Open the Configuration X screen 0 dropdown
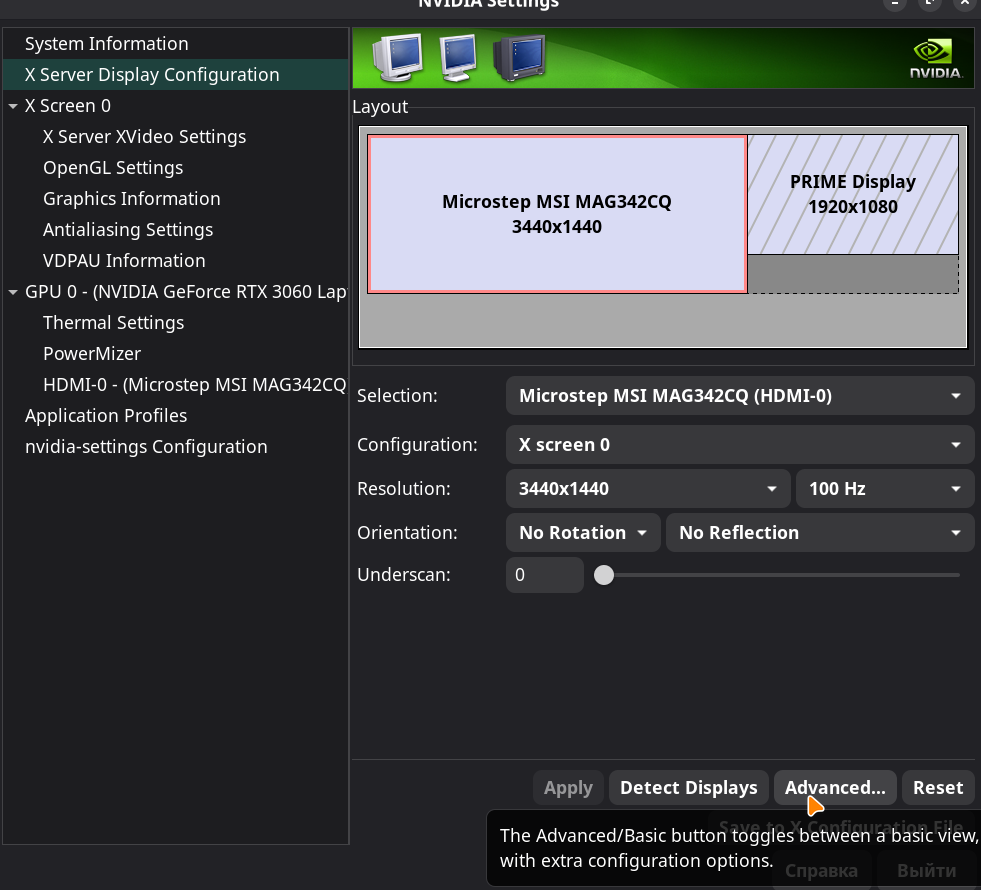Viewport: 981px width, 890px height. point(740,445)
